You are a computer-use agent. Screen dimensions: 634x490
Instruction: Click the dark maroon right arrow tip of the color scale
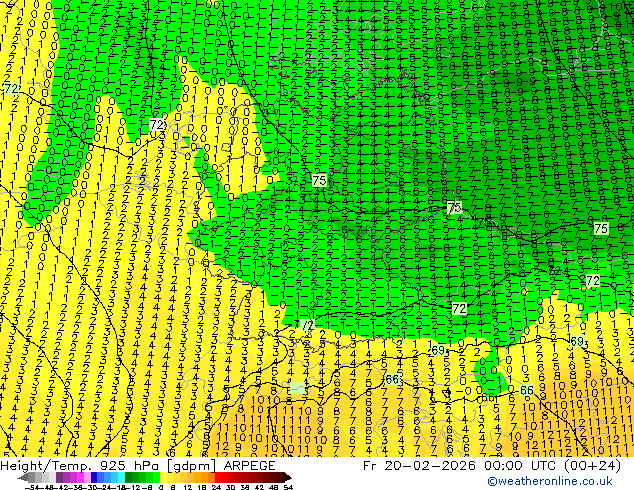(287, 477)
